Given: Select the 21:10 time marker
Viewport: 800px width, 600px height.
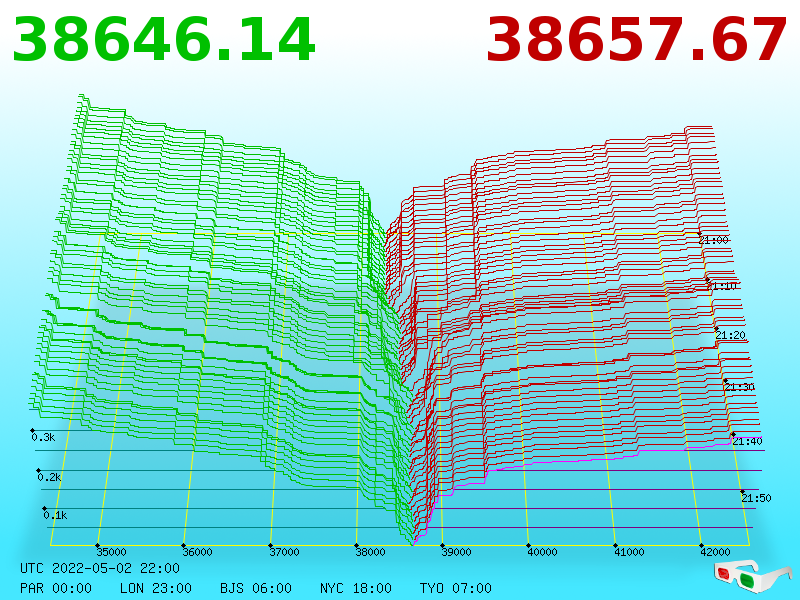Looking at the screenshot, I should (721, 286).
